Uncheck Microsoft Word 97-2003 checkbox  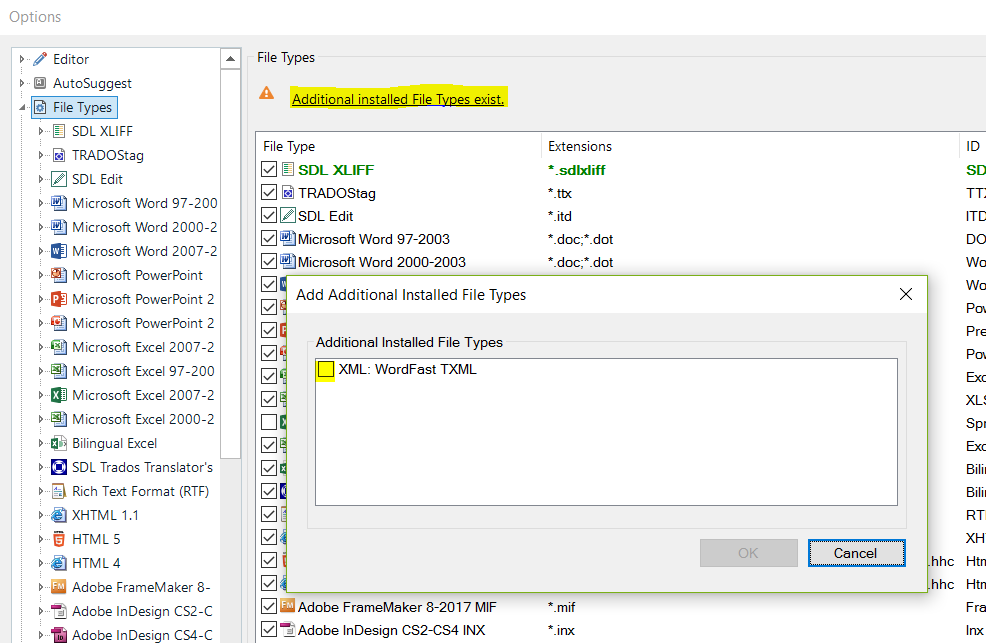[269, 239]
